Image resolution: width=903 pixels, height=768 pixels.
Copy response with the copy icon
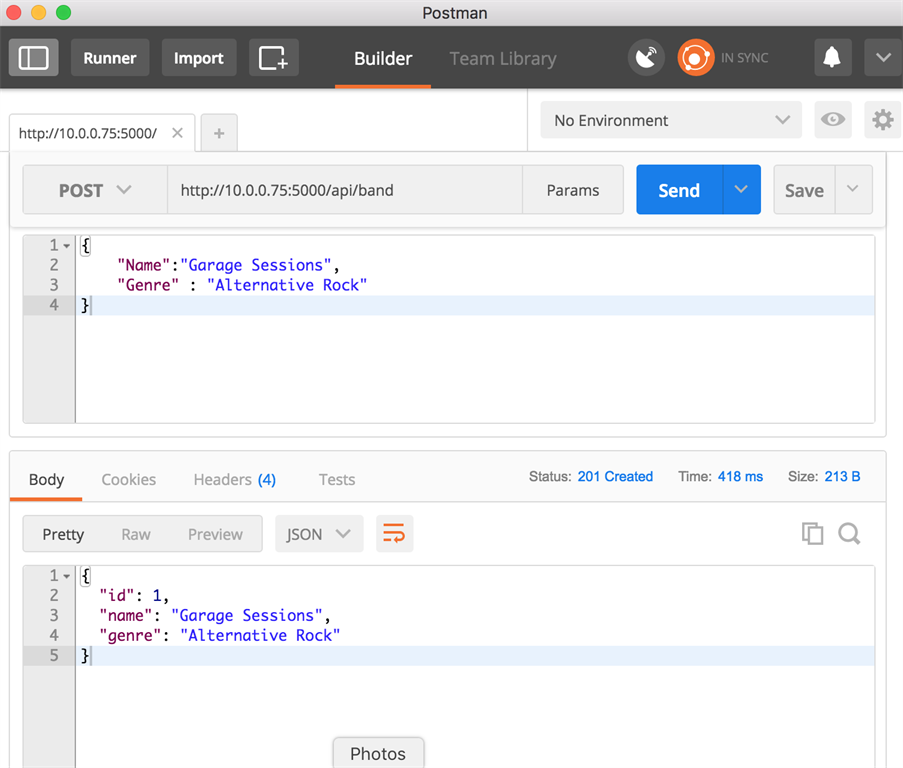(x=812, y=534)
